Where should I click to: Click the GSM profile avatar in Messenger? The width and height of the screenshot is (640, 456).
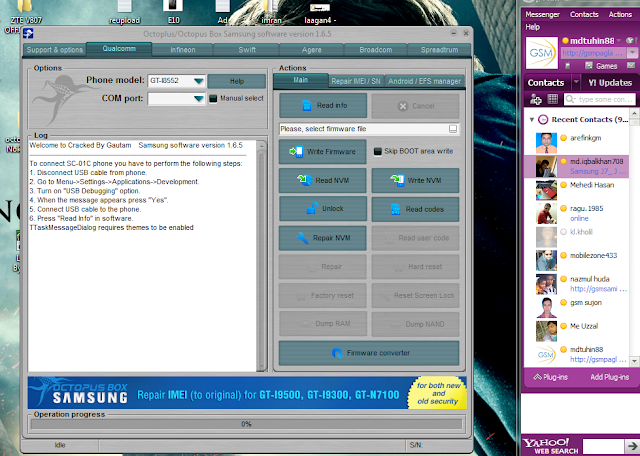pos(542,53)
